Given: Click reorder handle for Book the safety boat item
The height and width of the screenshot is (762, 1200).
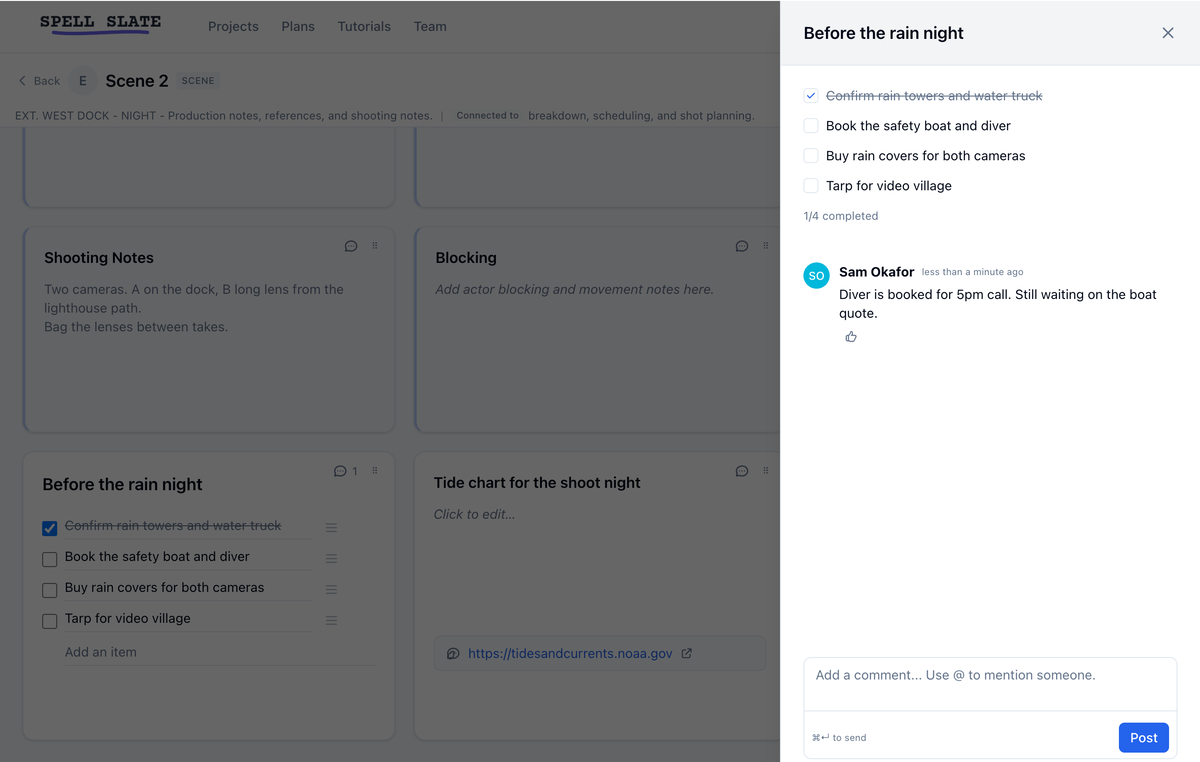Looking at the screenshot, I should 331,558.
